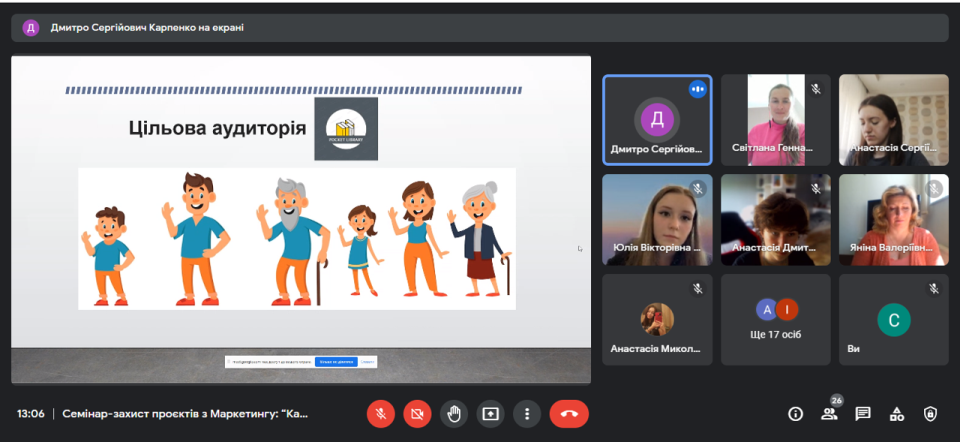Screen dimensions: 960x442
Task: Select Юлія Вікторівна video tile
Action: 657,220
